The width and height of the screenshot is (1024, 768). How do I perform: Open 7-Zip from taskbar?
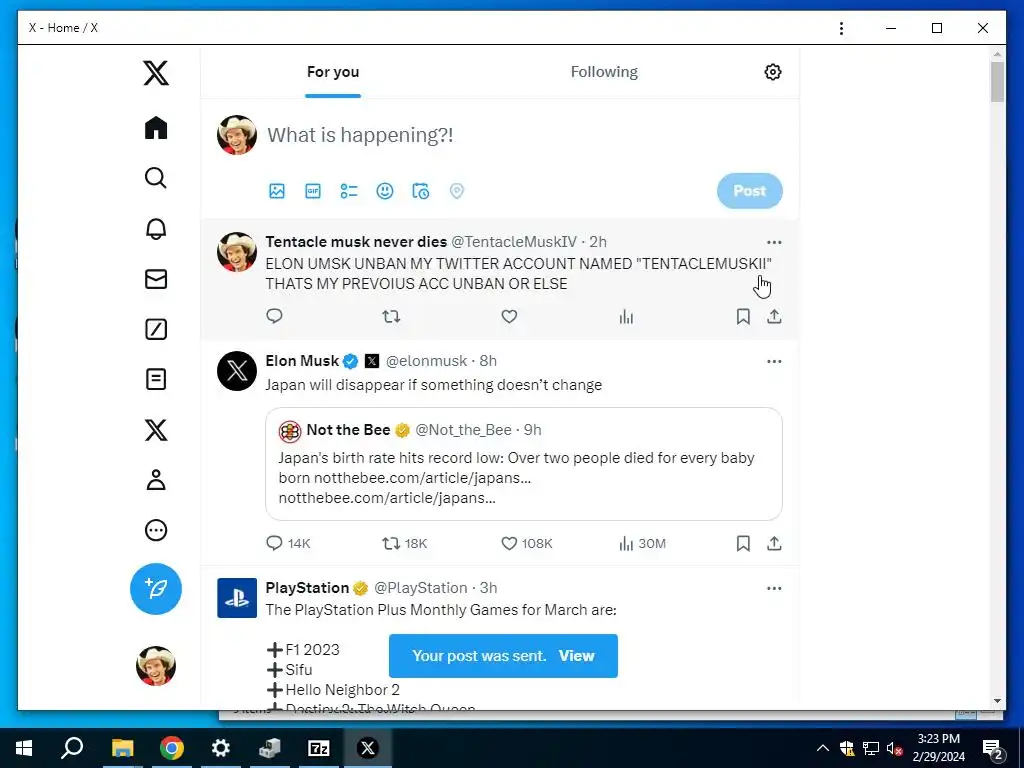[319, 748]
